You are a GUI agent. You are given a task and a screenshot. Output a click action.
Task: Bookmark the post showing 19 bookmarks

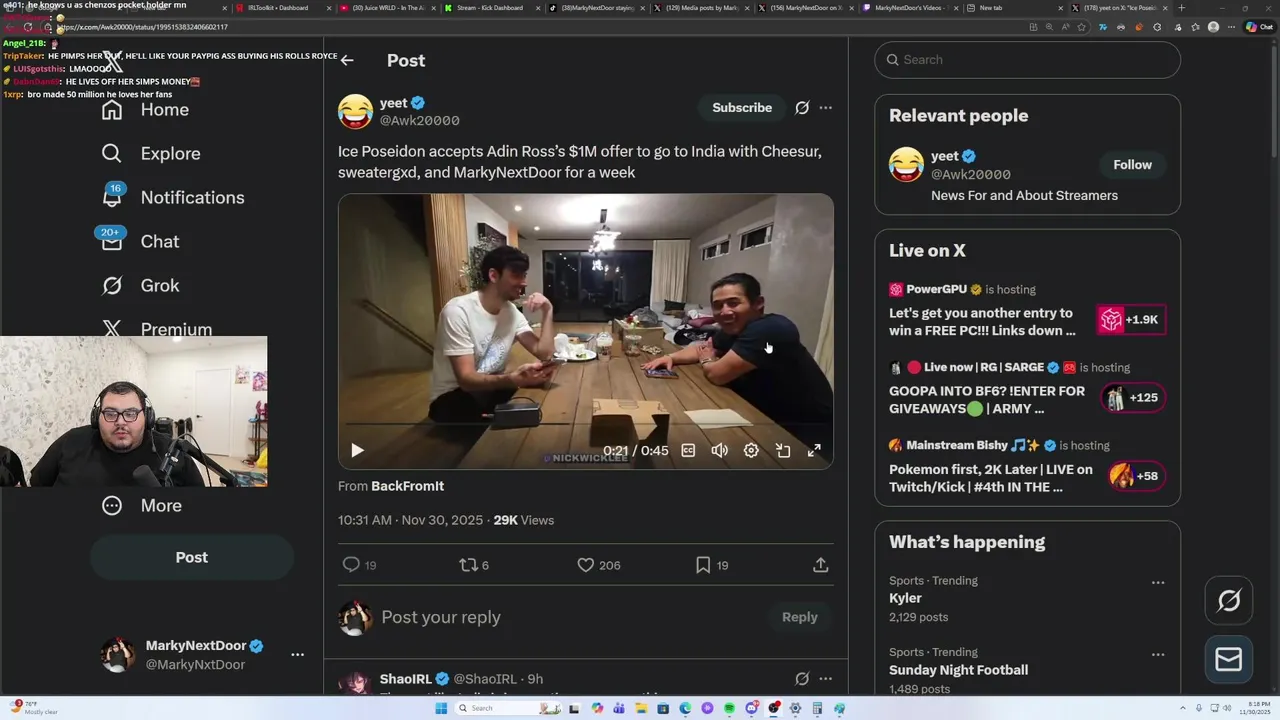(712, 565)
